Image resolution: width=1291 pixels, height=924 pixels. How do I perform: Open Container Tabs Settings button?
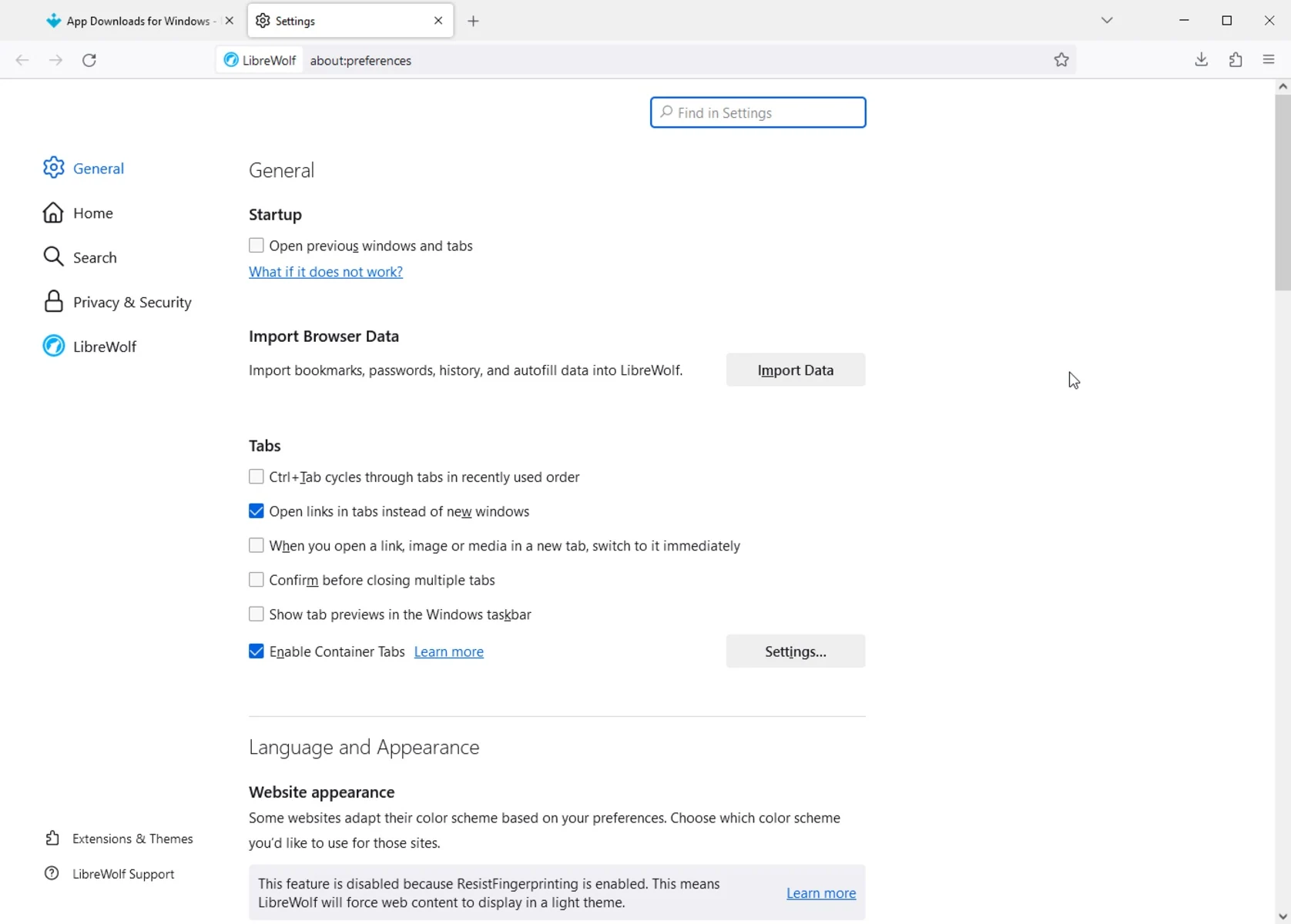[796, 651]
